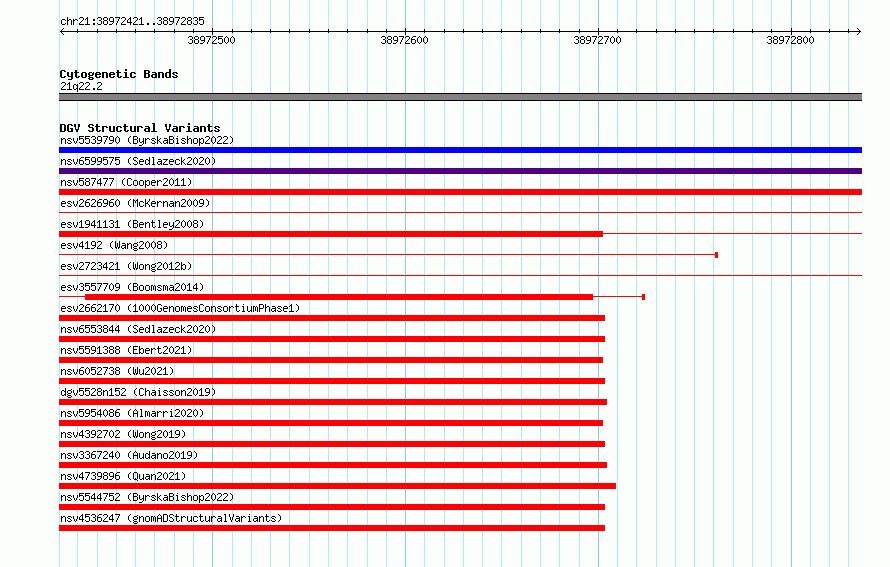The width and height of the screenshot is (890, 567).
Task: Select the blue nsv5539790 variant bar
Action: click(460, 150)
